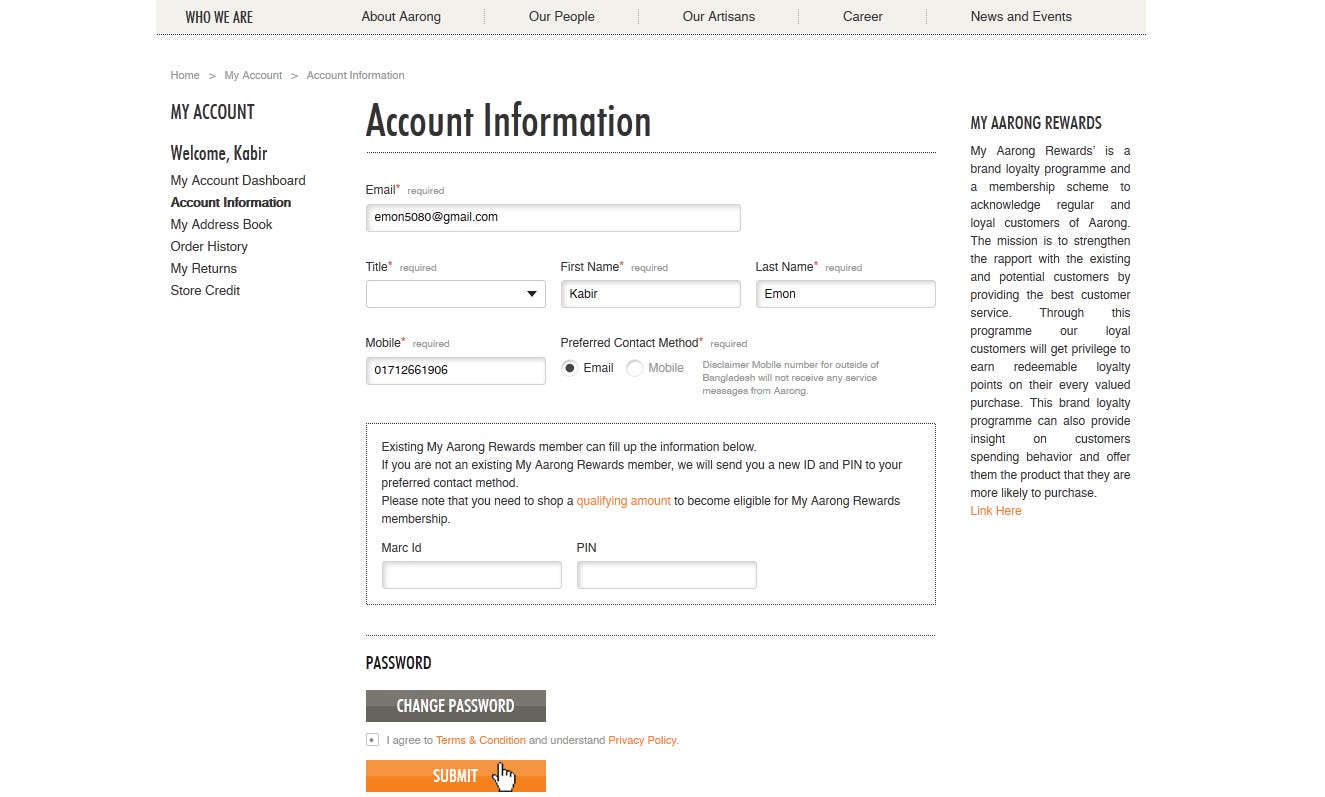Open Career menu item
Viewport: 1325px width, 797px height.
863,16
